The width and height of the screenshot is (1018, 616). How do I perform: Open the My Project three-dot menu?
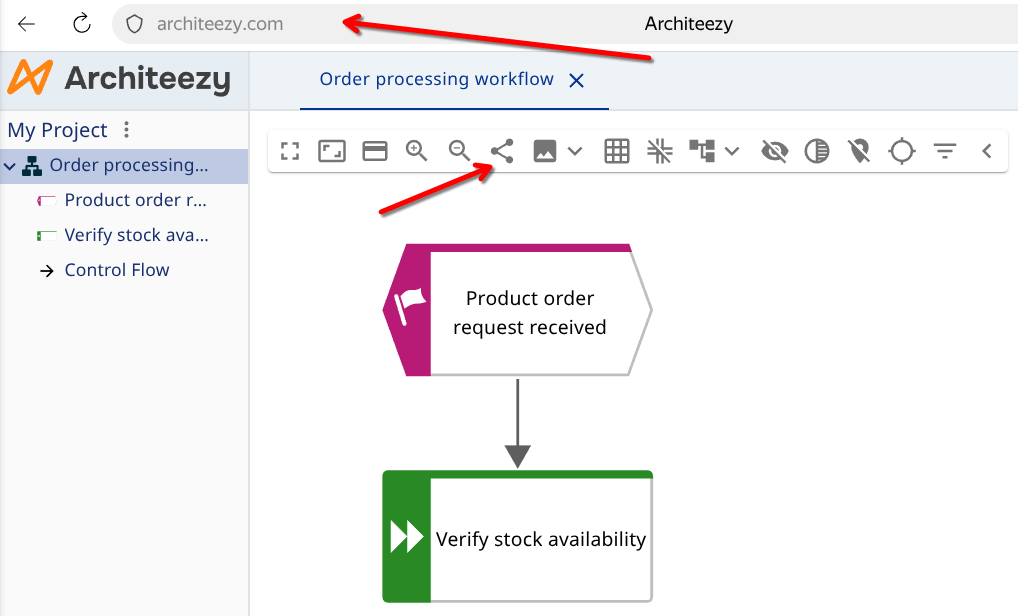(126, 130)
